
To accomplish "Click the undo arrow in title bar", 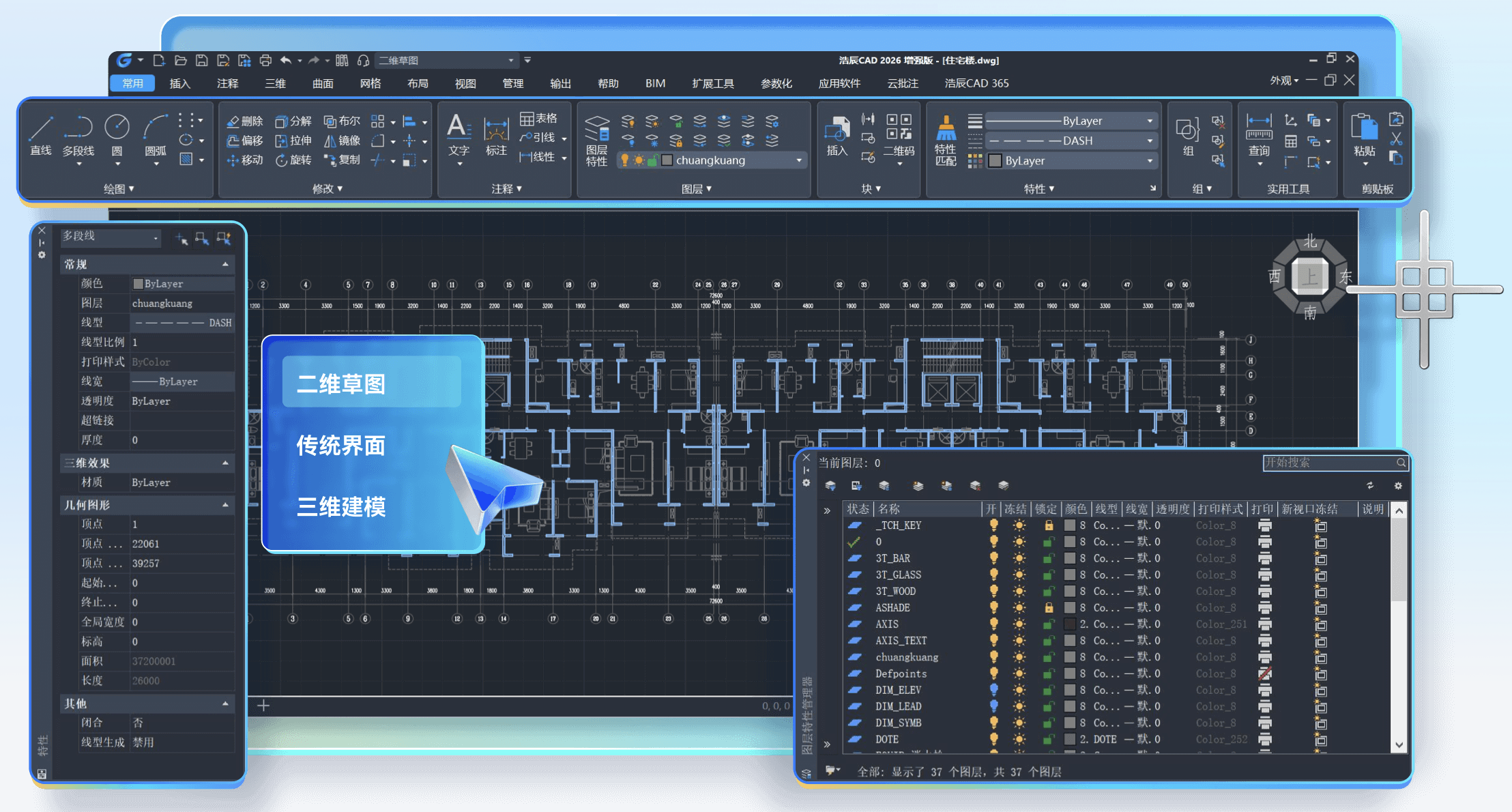I will 286,60.
